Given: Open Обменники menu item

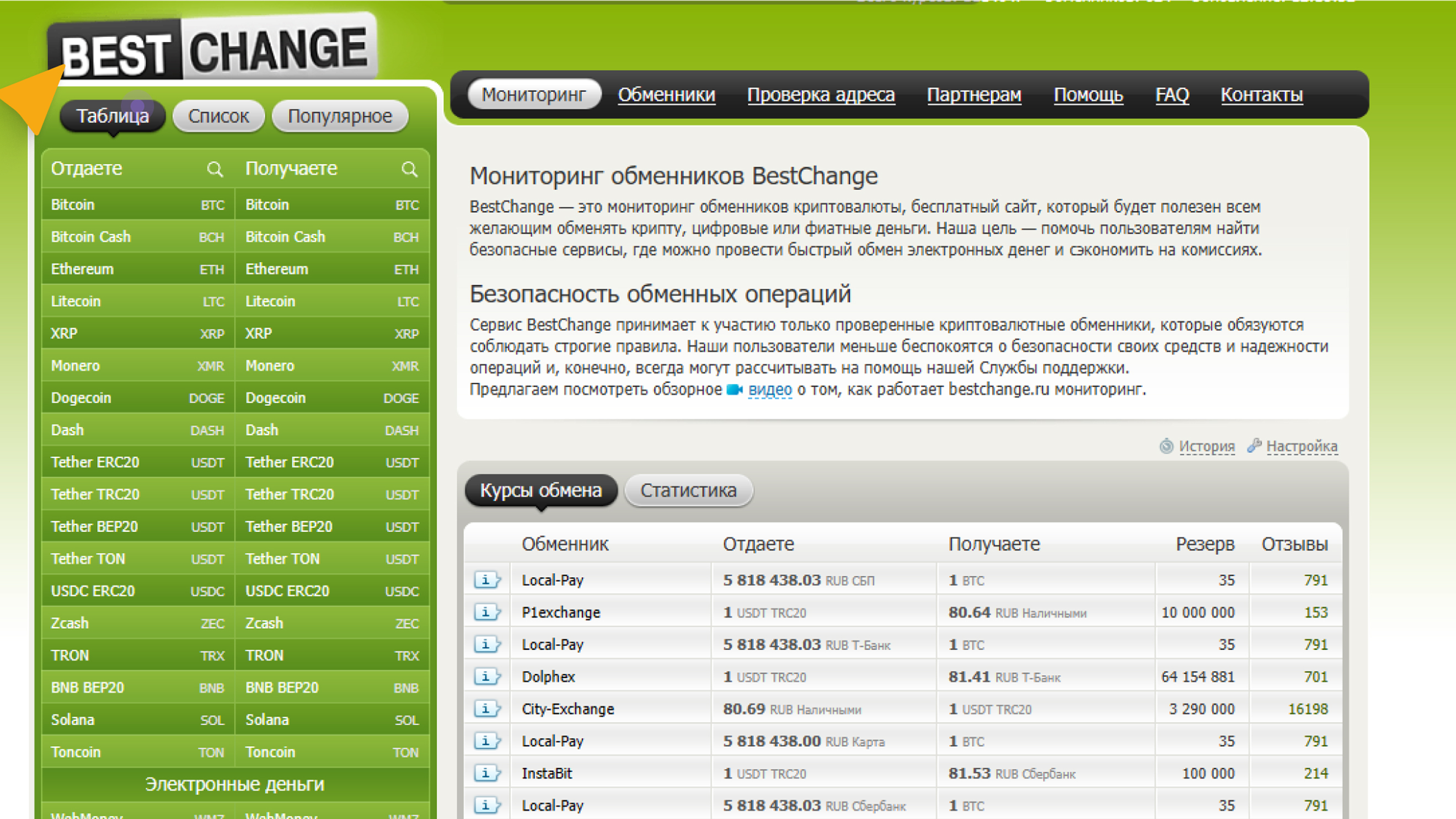Looking at the screenshot, I should [x=666, y=95].
